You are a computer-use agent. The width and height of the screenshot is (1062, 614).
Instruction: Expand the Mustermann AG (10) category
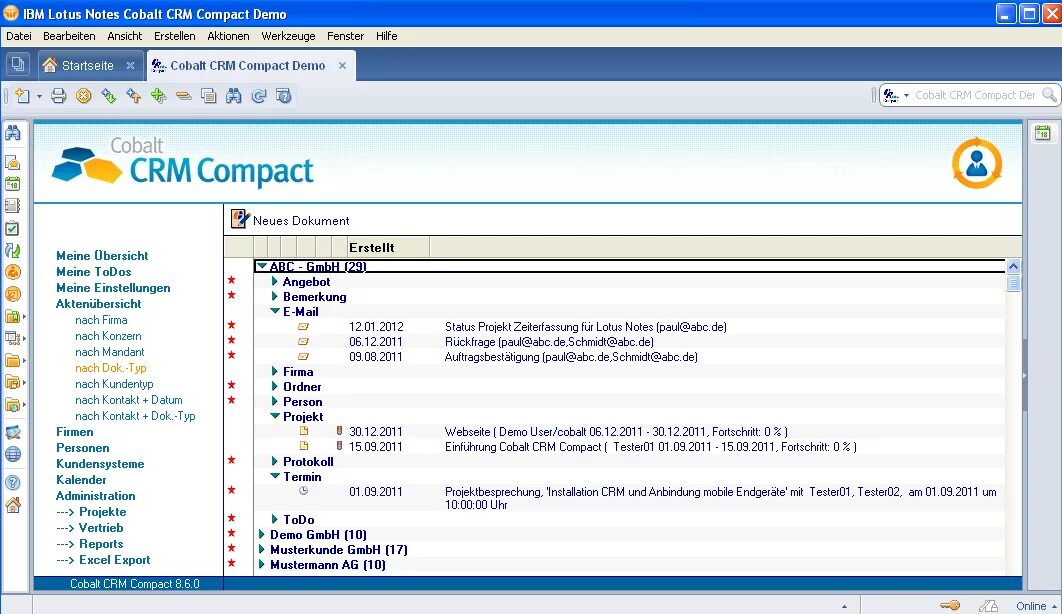(261, 565)
